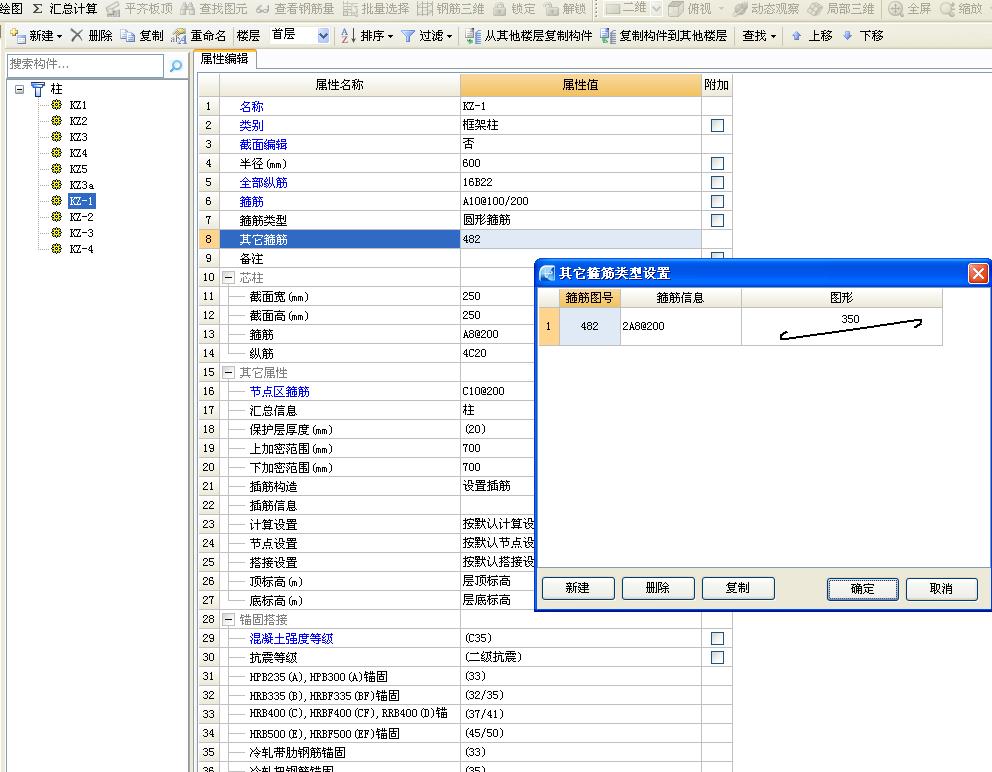Close the 其它箍筋类型设置 dialog
Image resolution: width=992 pixels, height=772 pixels.
point(978,273)
